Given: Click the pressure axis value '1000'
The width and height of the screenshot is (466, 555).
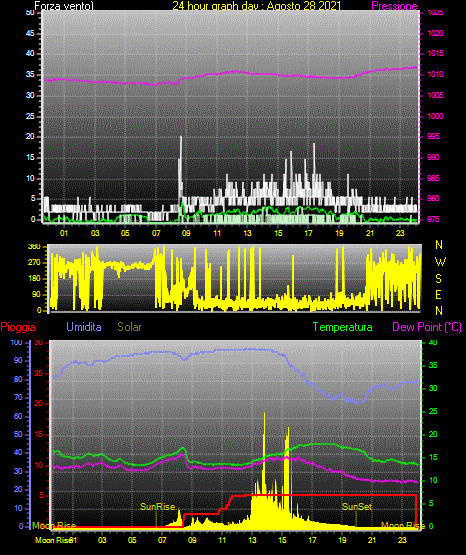Looking at the screenshot, I should coord(435,116).
